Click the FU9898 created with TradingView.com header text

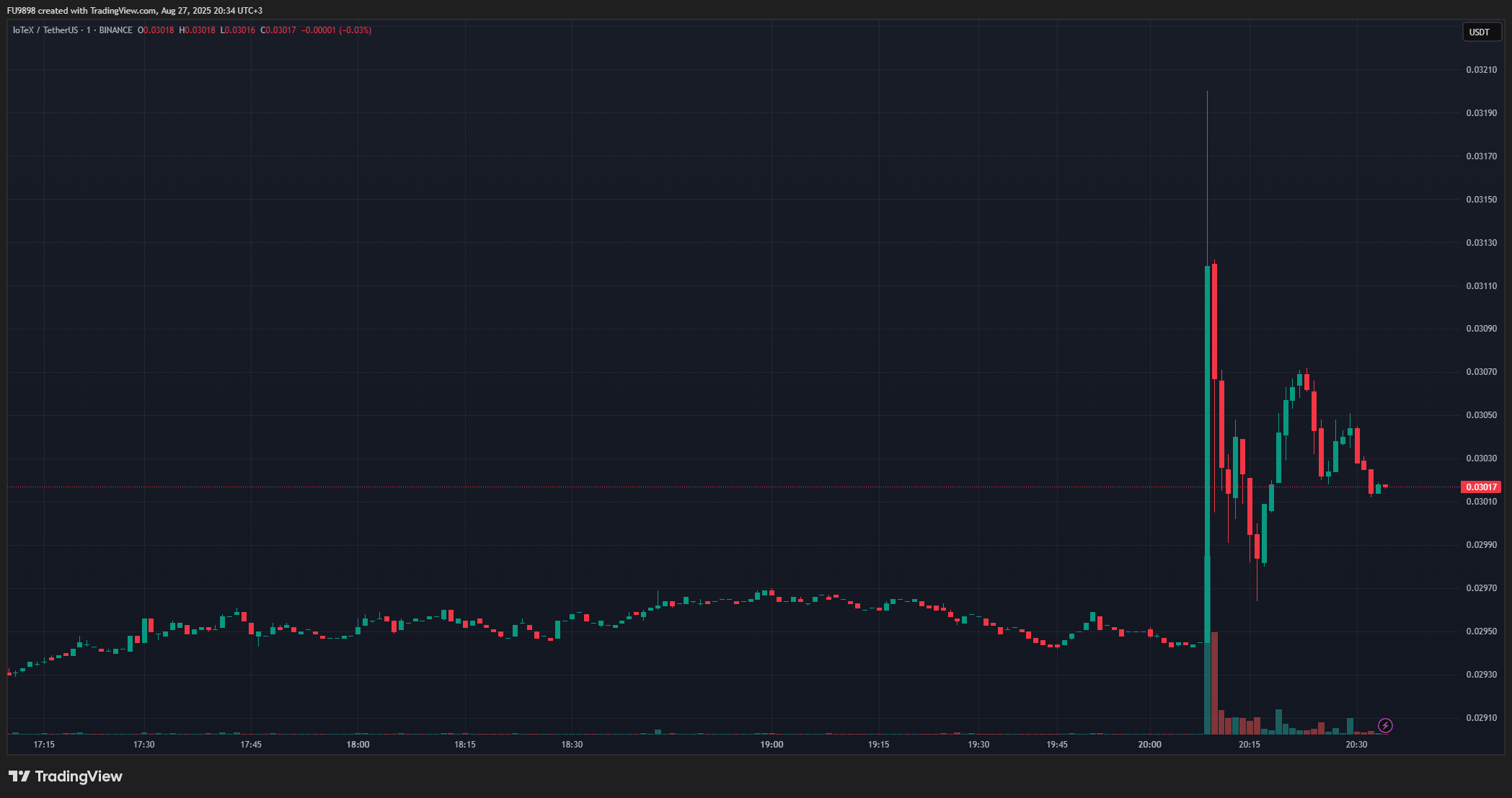pos(135,11)
